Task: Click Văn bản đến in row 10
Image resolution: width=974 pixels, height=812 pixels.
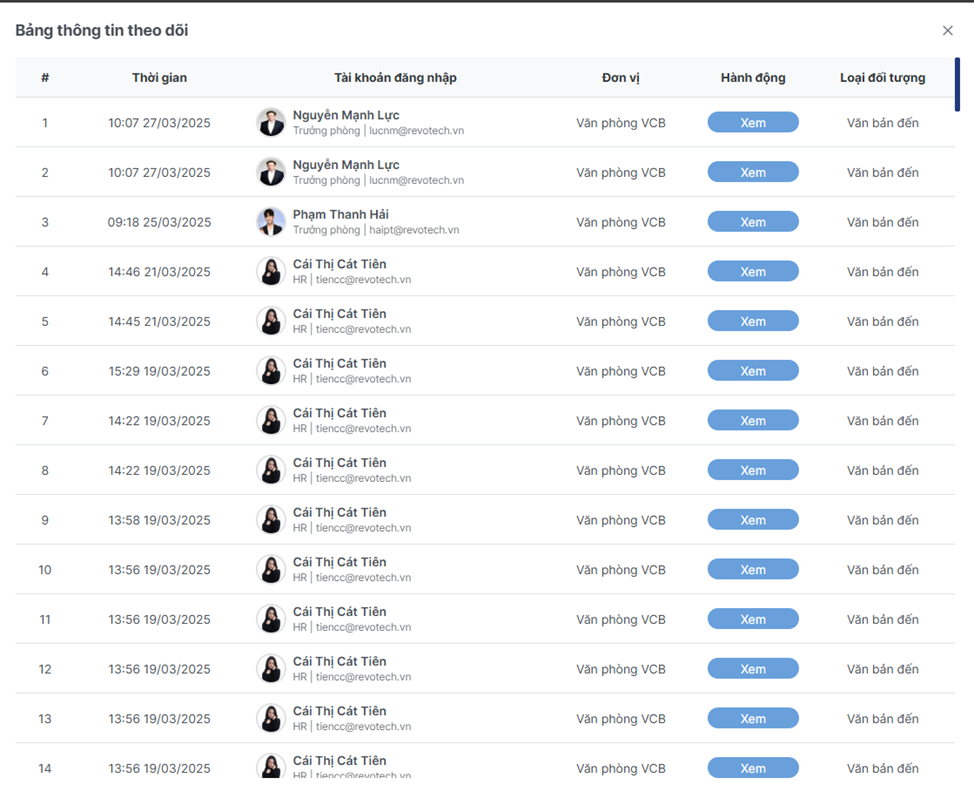Action: point(883,570)
